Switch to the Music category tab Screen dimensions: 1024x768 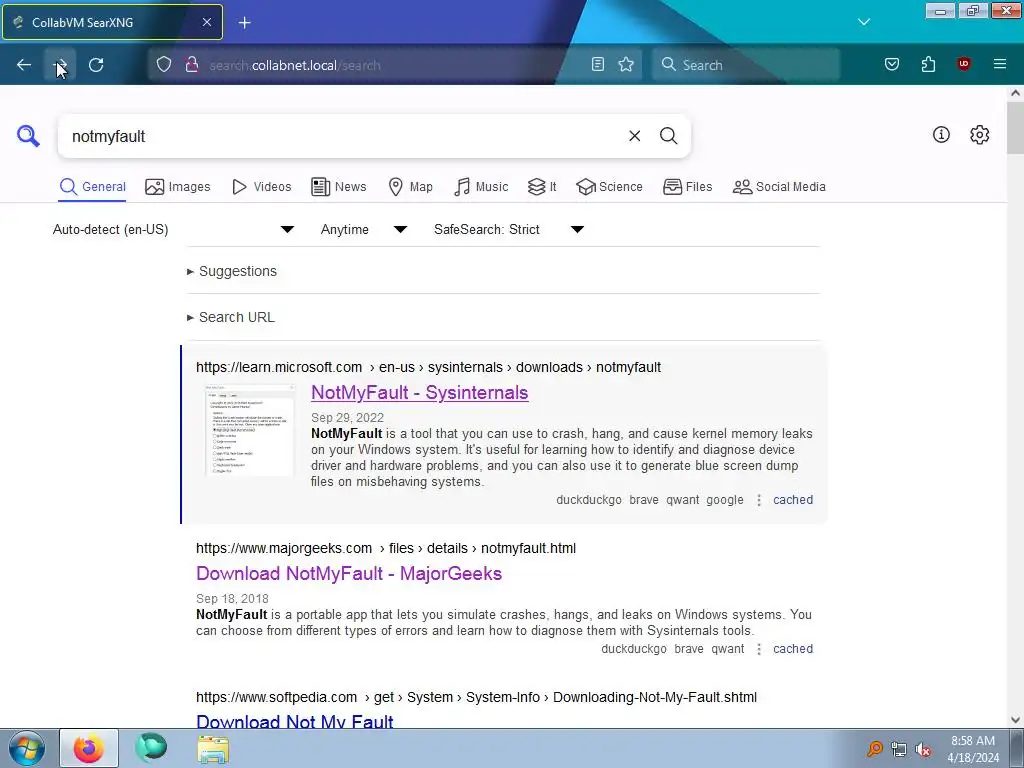click(481, 187)
